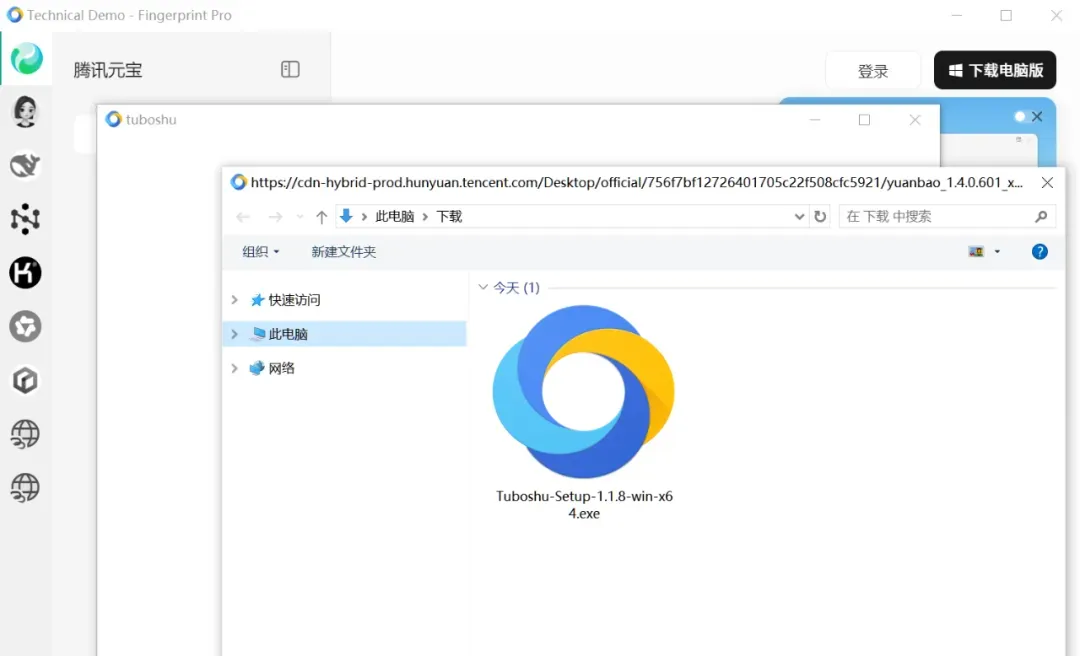Click the refresh icon beside address path
The height and width of the screenshot is (656, 1080).
coord(820,216)
